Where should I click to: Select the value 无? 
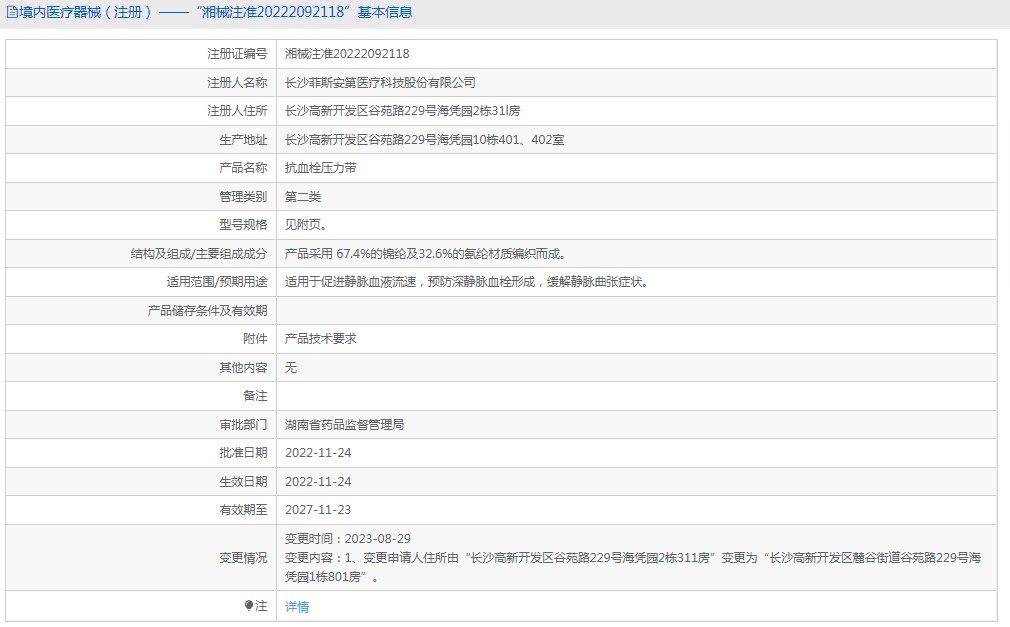pyautogui.click(x=291, y=367)
